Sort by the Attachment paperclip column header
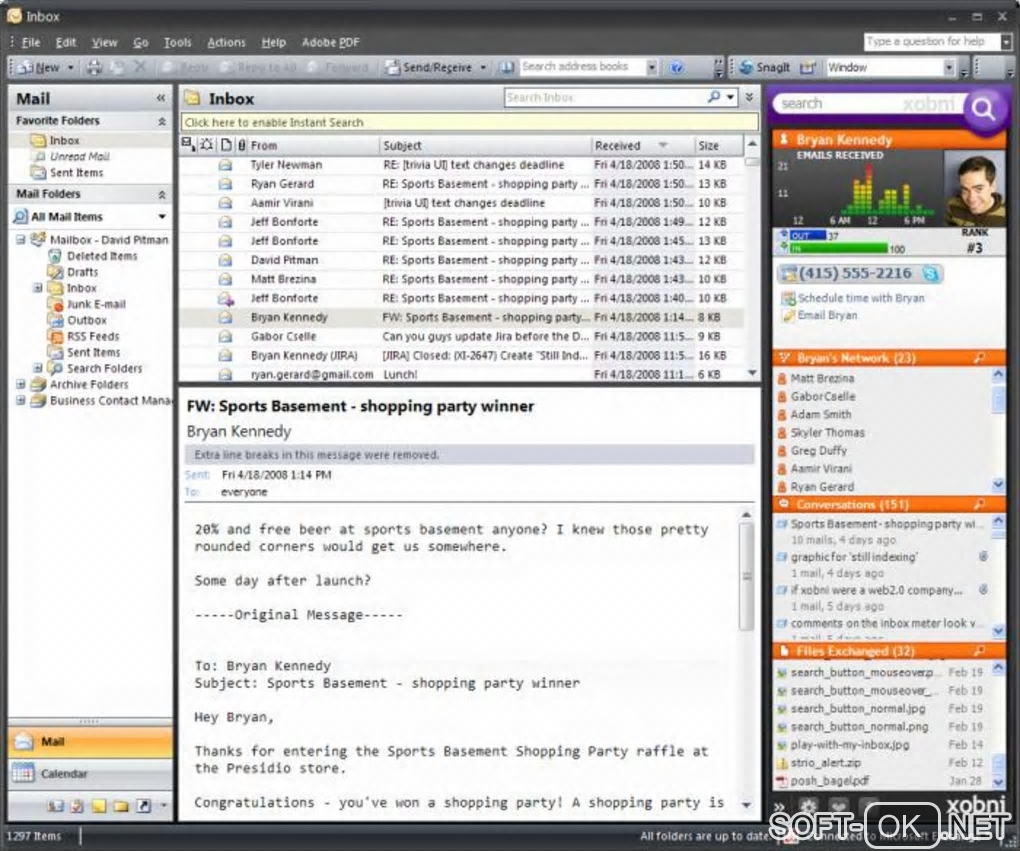 (242, 145)
